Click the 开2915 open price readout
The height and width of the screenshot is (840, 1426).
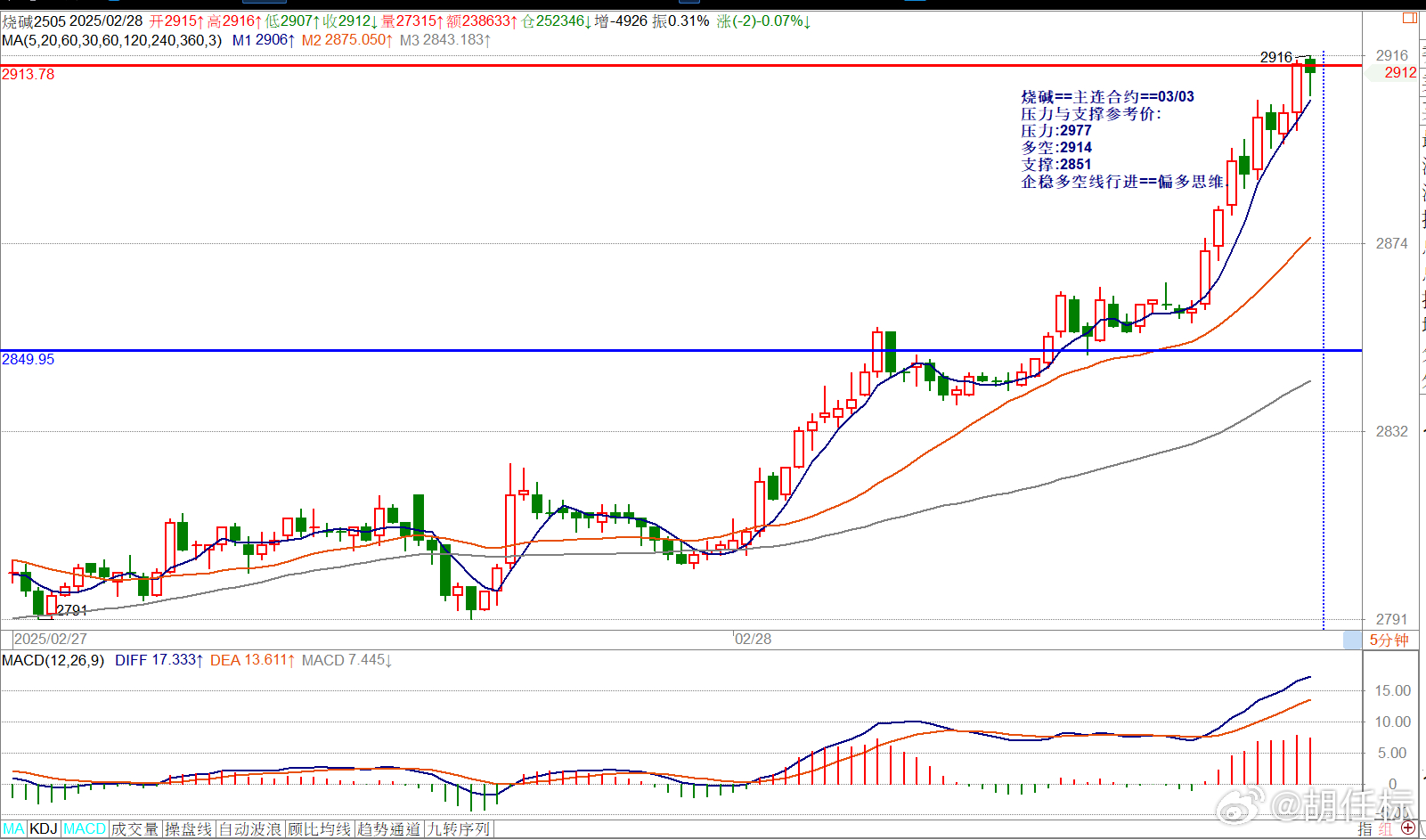tap(176, 20)
